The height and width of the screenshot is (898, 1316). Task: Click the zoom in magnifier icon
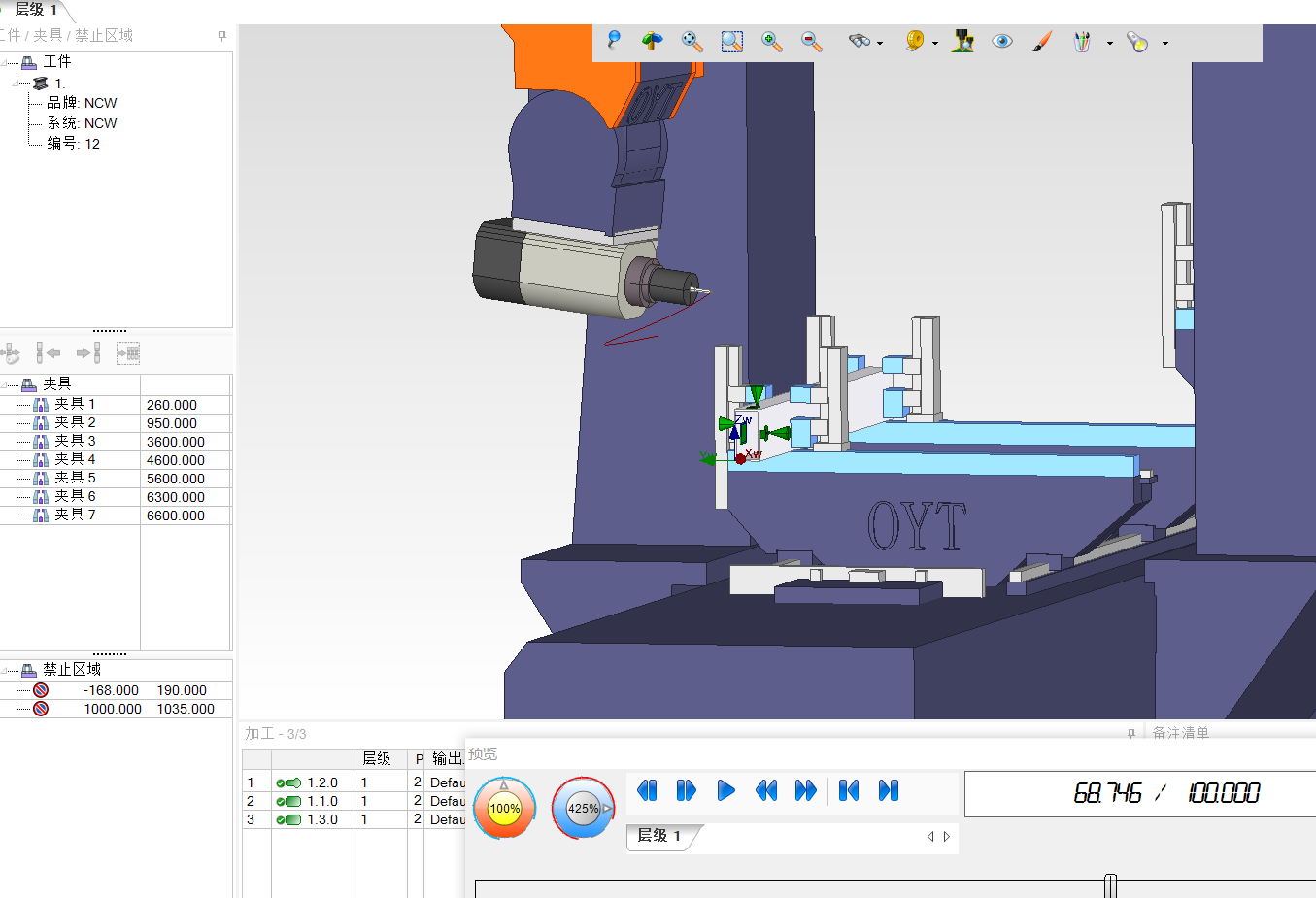coord(772,42)
